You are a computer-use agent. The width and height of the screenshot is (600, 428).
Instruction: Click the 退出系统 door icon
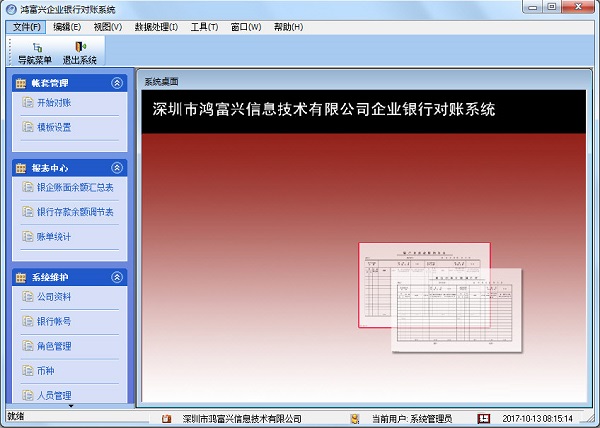click(x=80, y=47)
